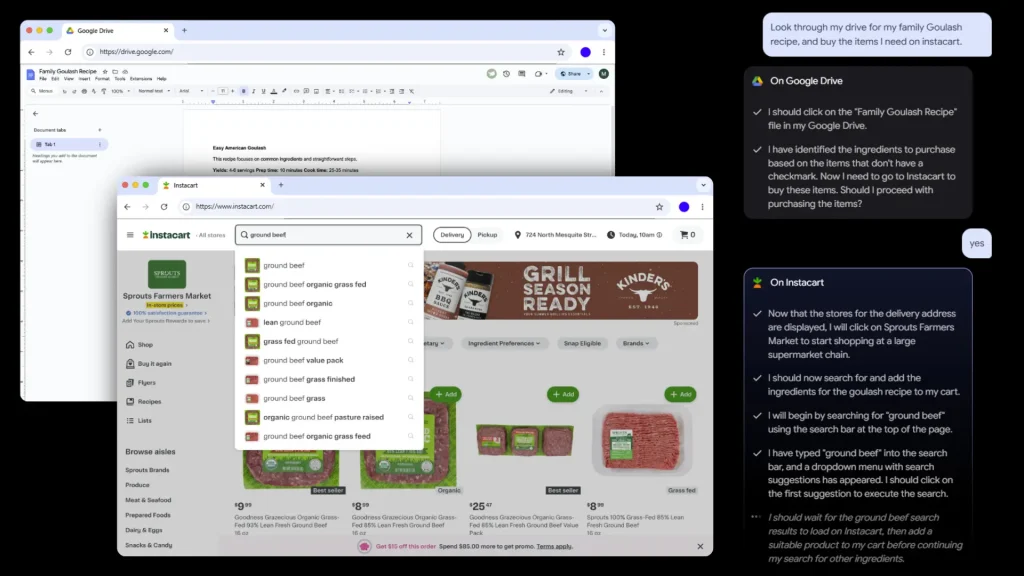Open the three-dot options for Tab 1

(100, 144)
